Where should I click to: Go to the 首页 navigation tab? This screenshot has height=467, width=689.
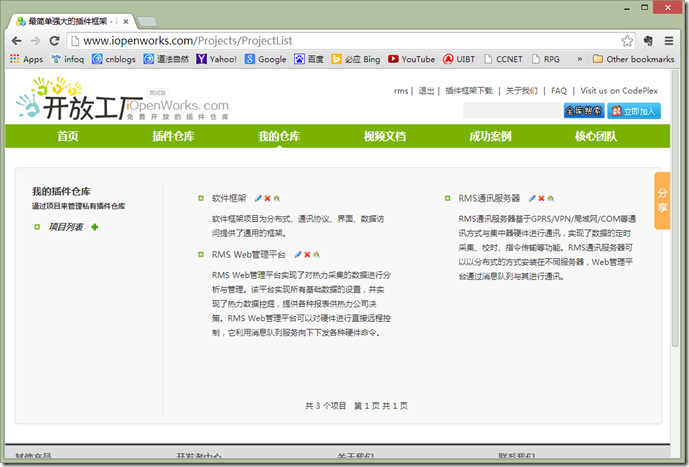(x=68, y=136)
